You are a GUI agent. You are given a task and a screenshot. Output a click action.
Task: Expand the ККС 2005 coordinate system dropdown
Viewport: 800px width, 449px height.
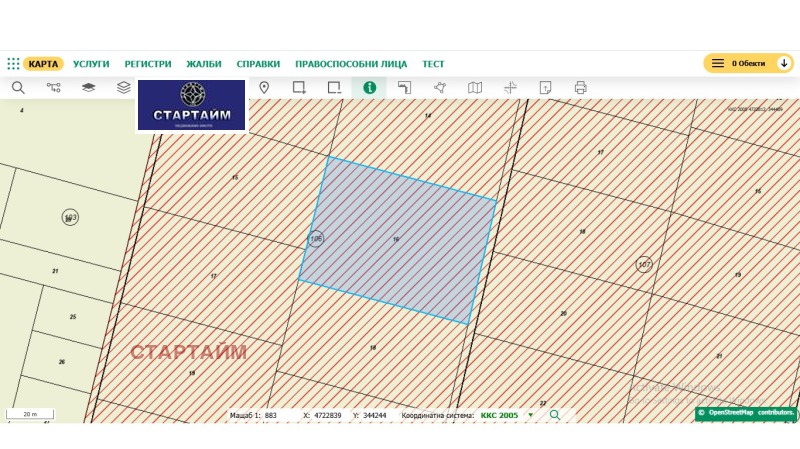531,415
